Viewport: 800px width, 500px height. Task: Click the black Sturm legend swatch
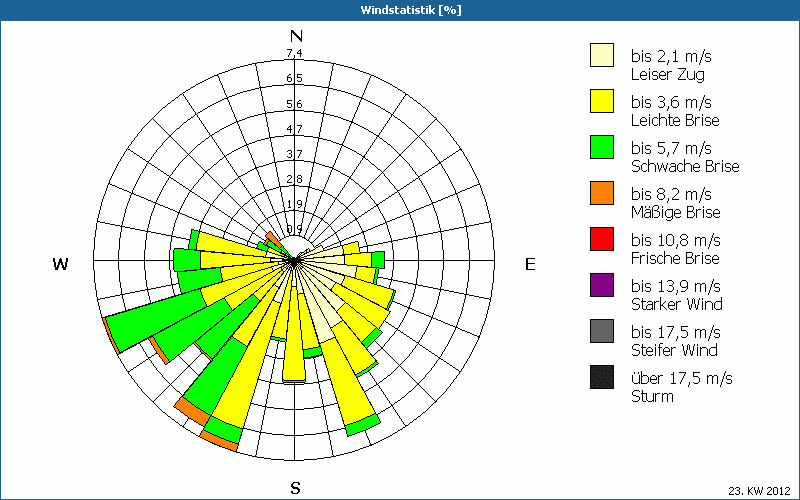602,377
